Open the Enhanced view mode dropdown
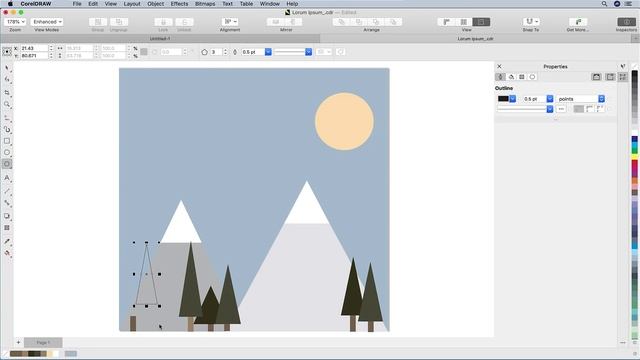 click(47, 22)
